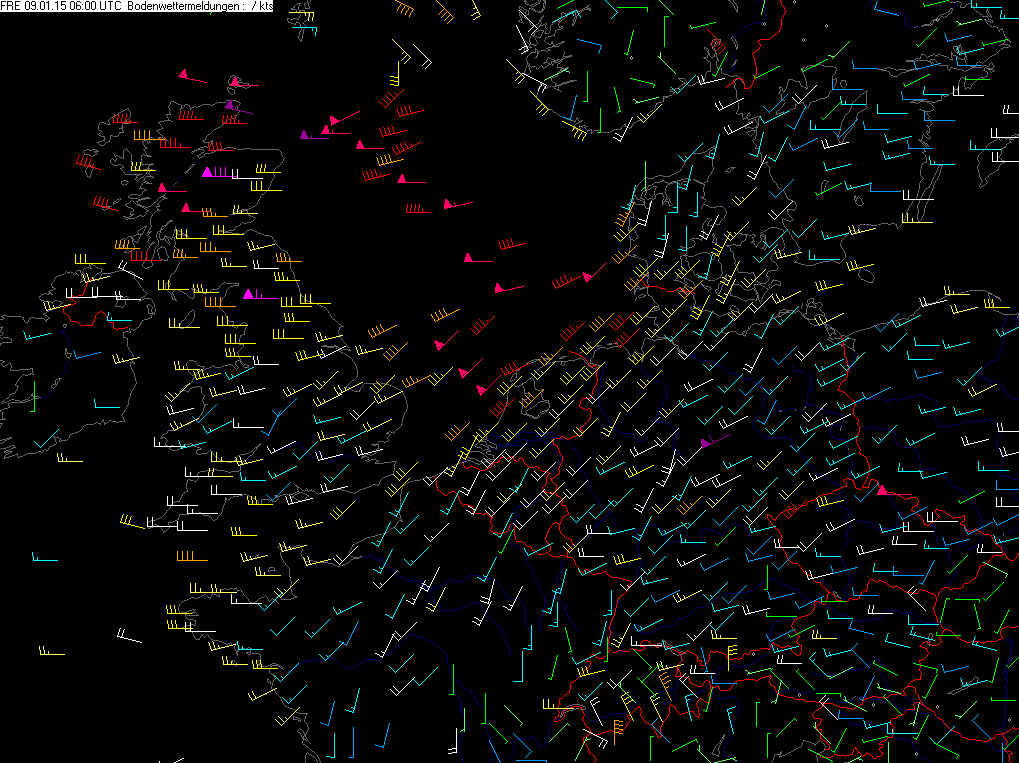The height and width of the screenshot is (763, 1019).
Task: Select magenta pennant barb on Czech border
Action: pyautogui.click(x=894, y=492)
